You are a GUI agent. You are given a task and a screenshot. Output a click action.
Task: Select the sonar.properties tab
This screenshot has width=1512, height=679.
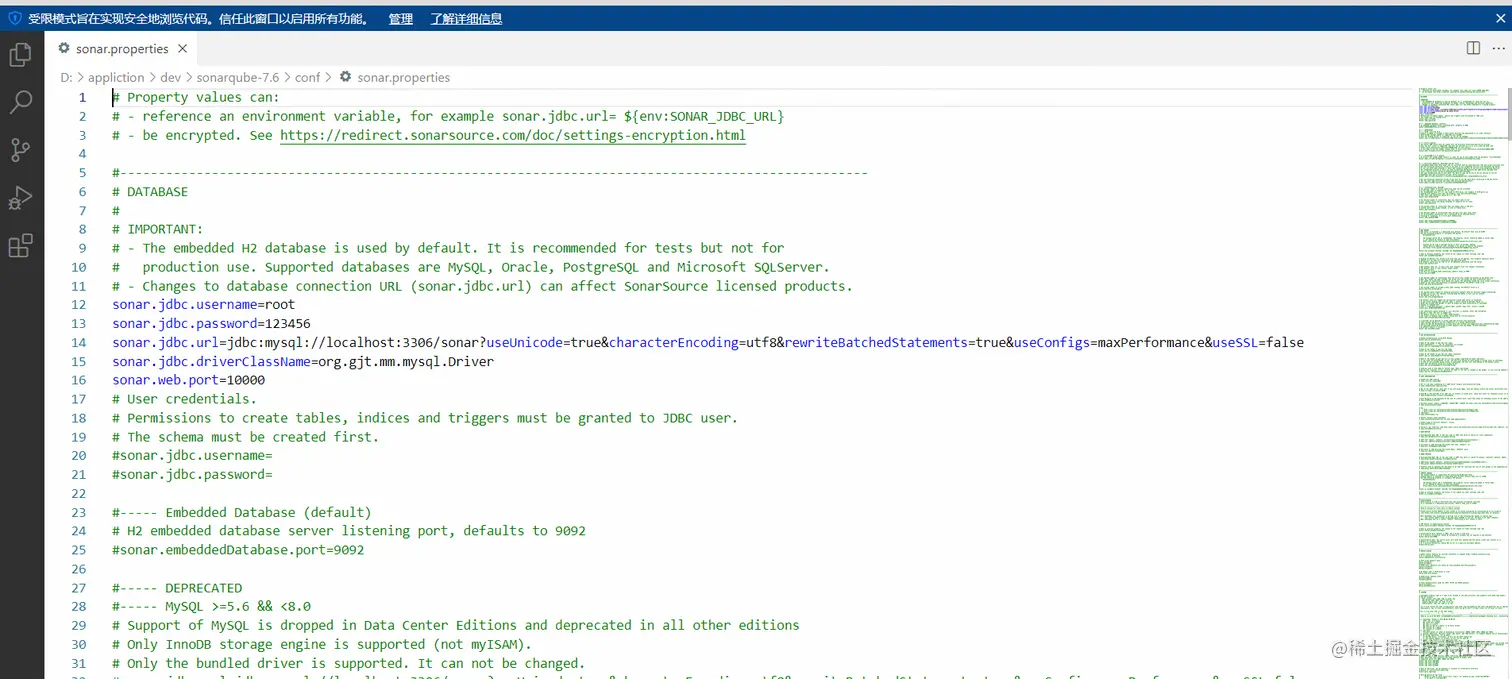pyautogui.click(x=122, y=48)
